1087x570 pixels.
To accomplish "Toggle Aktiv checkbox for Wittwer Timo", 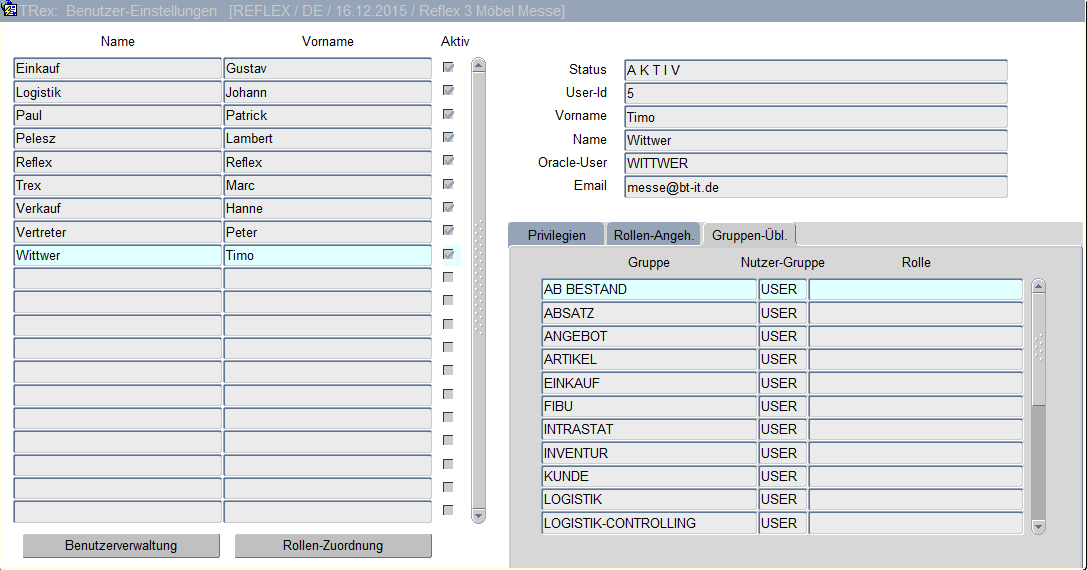I will point(448,254).
